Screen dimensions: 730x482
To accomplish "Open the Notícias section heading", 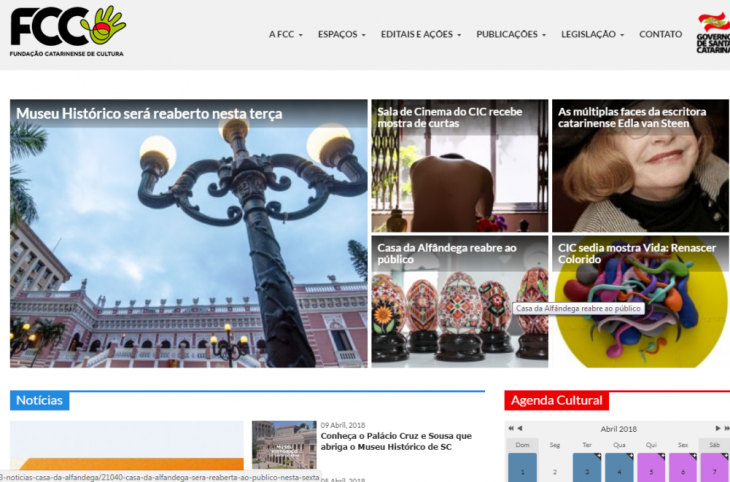I will [x=40, y=401].
